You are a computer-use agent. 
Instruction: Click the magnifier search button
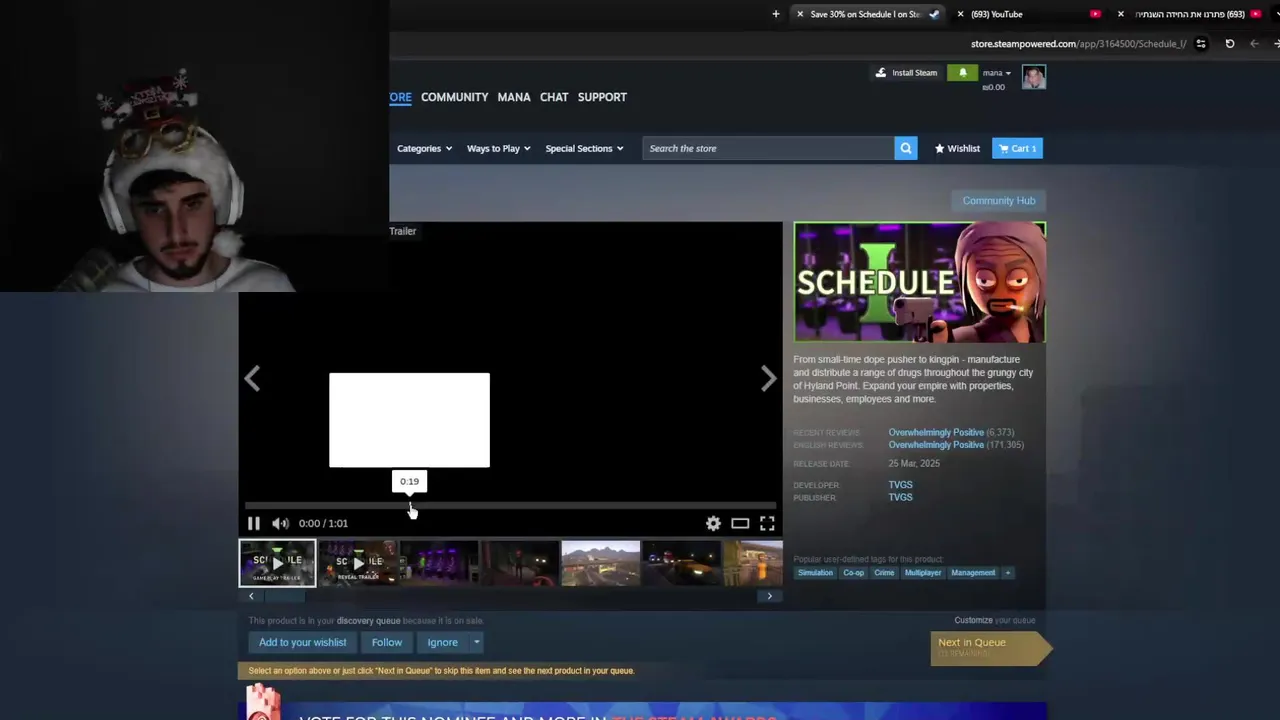(906, 148)
